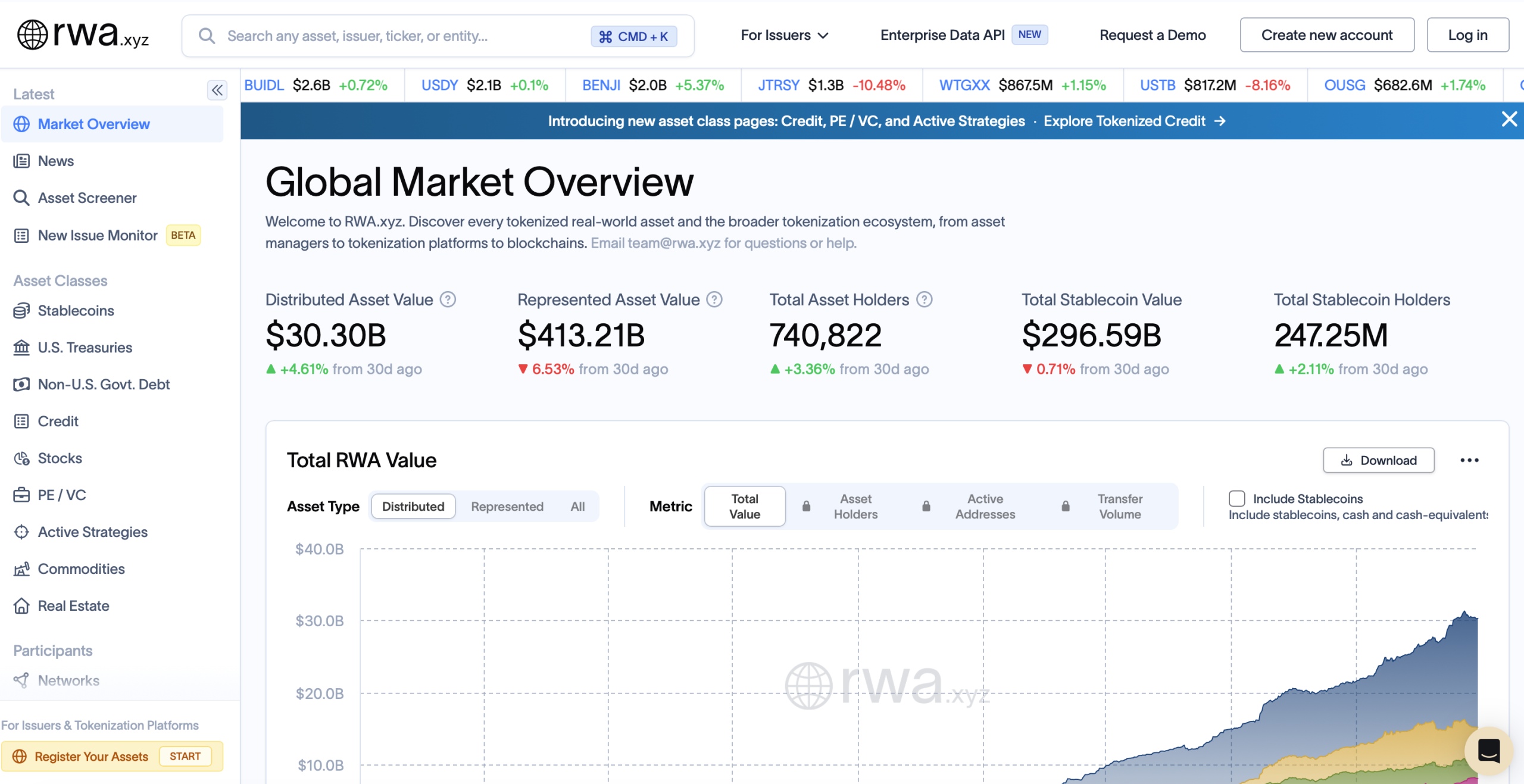Collapse the sidebar with double-chevron icon
This screenshot has width=1524, height=784.
[217, 90]
